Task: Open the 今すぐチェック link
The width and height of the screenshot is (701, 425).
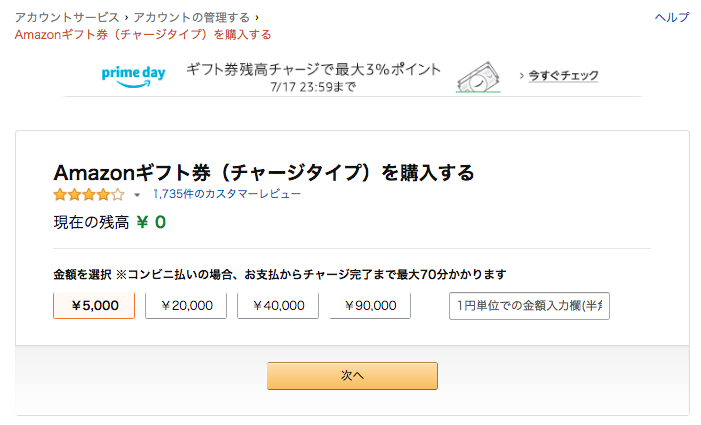Action: coord(563,76)
